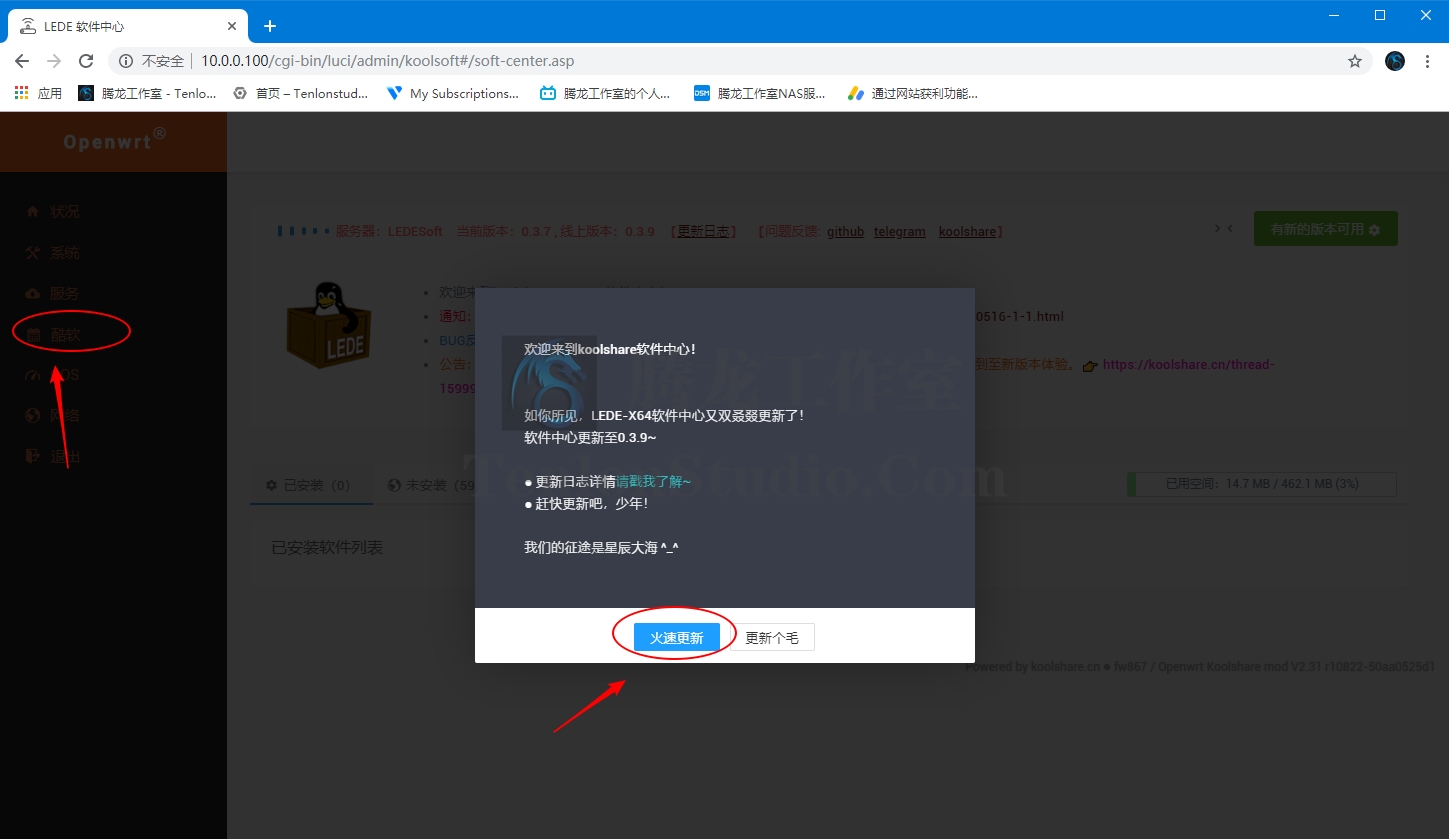Screen dimensions: 1449x839
Task: Open the https://koolshare.cn/thread- link
Action: coord(1188,365)
